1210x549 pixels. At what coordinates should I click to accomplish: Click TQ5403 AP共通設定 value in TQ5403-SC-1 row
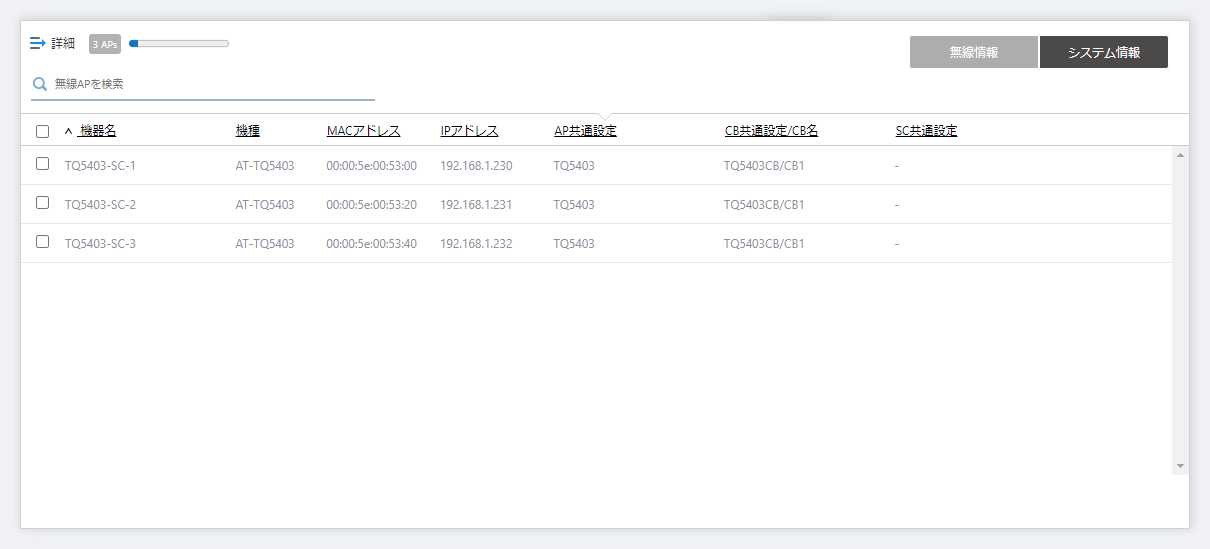(574, 166)
